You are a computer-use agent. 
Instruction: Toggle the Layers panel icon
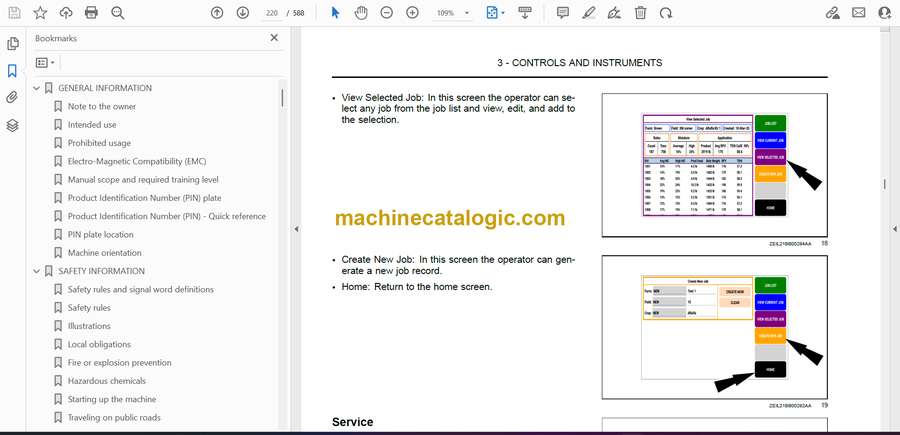(13, 125)
